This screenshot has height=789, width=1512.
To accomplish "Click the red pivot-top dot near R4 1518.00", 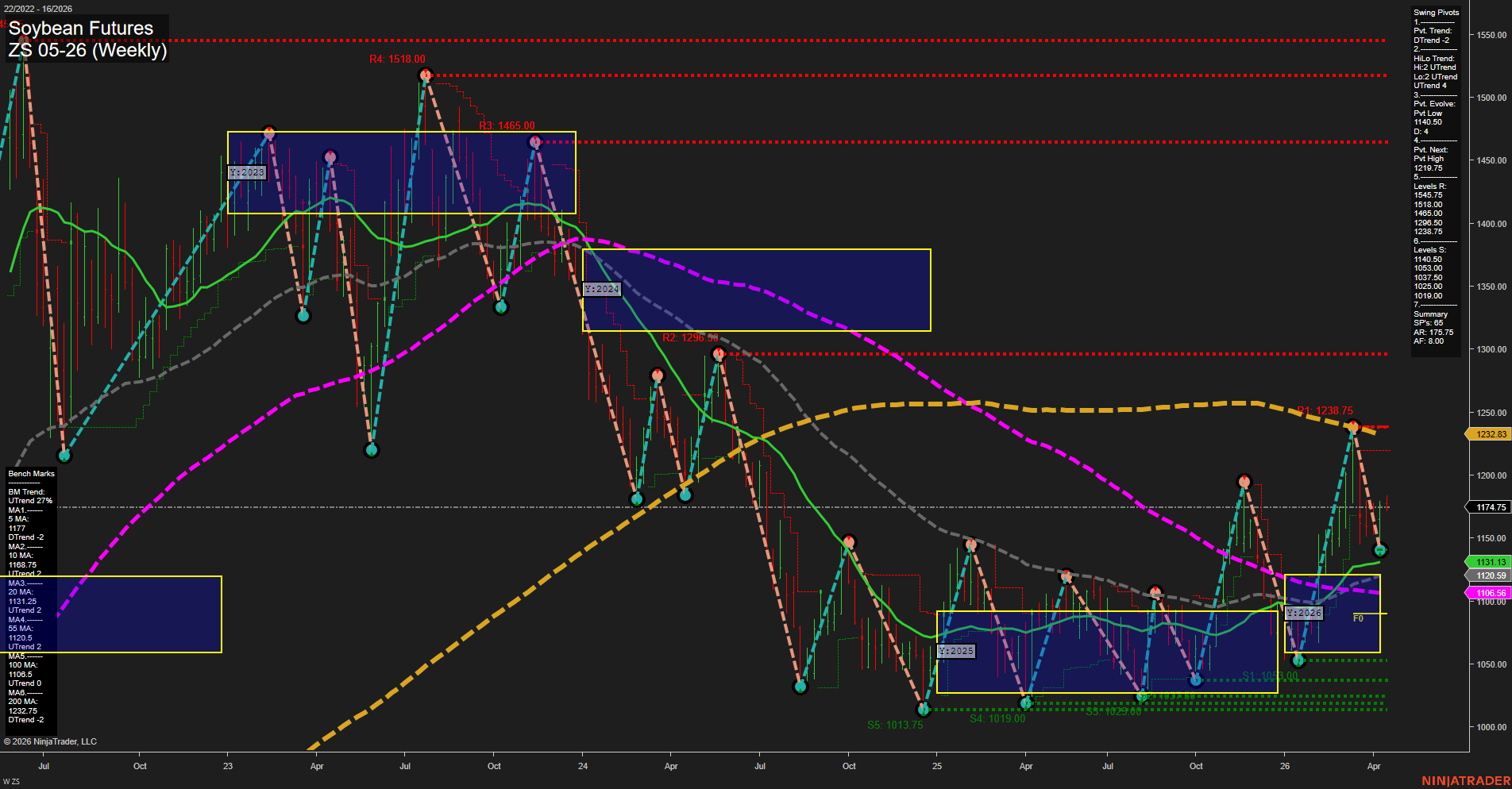I will (424, 74).
